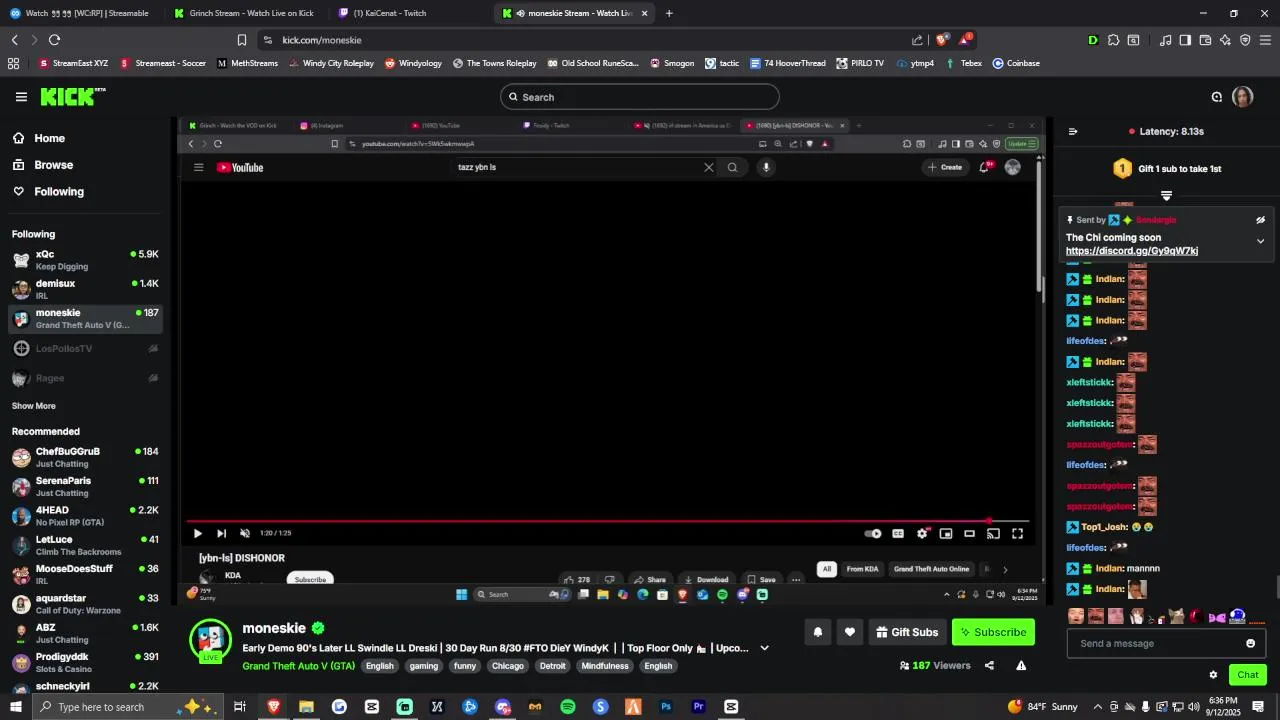1280x720 pixels.
Task: Open the Windows notification center
Action: pos(1258,707)
